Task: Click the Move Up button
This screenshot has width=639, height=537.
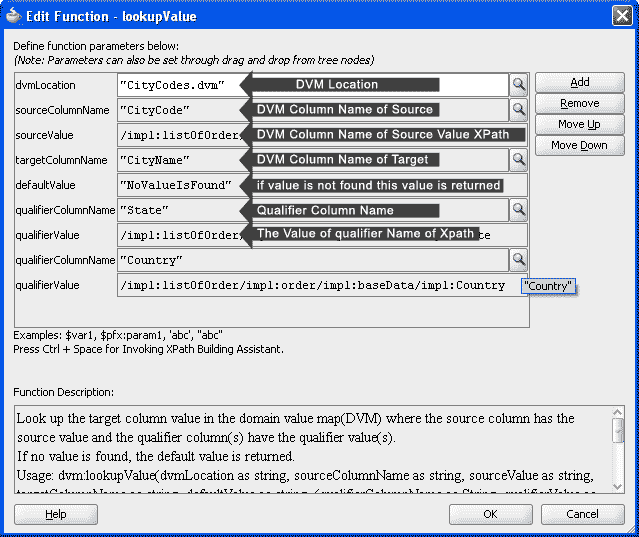Action: pyautogui.click(x=580, y=124)
